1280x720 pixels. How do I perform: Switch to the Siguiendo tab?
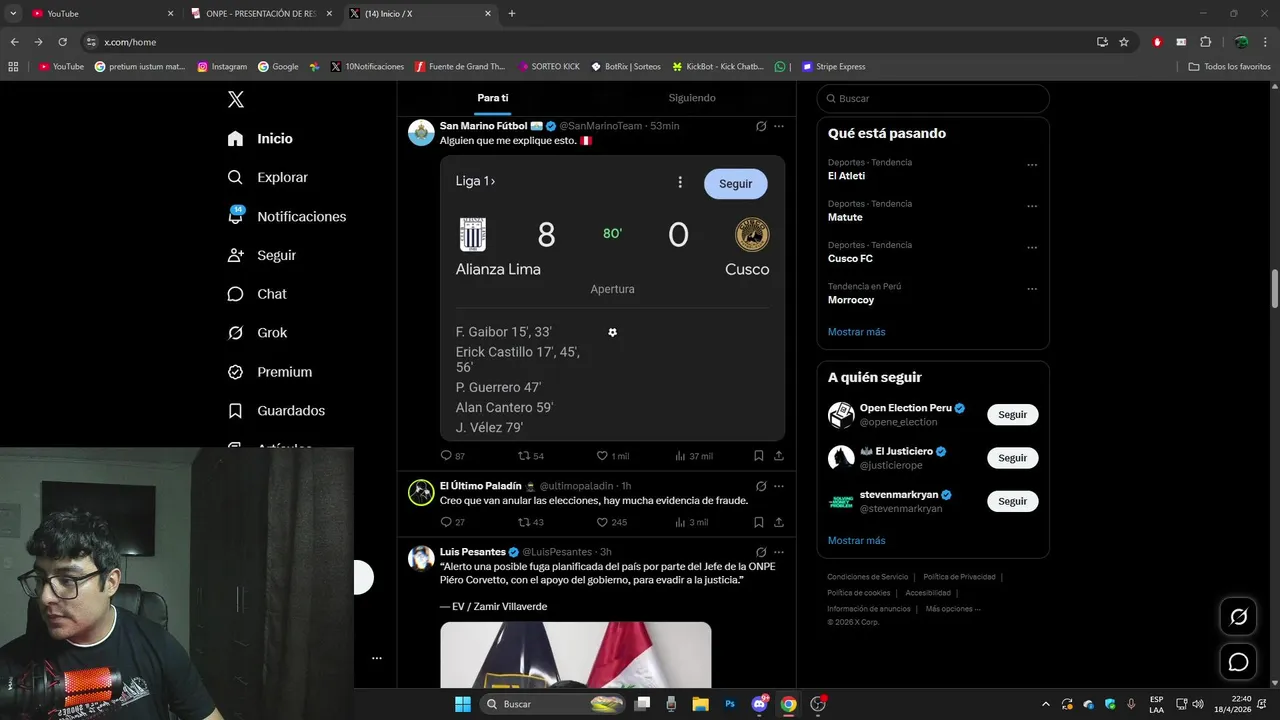(692, 98)
